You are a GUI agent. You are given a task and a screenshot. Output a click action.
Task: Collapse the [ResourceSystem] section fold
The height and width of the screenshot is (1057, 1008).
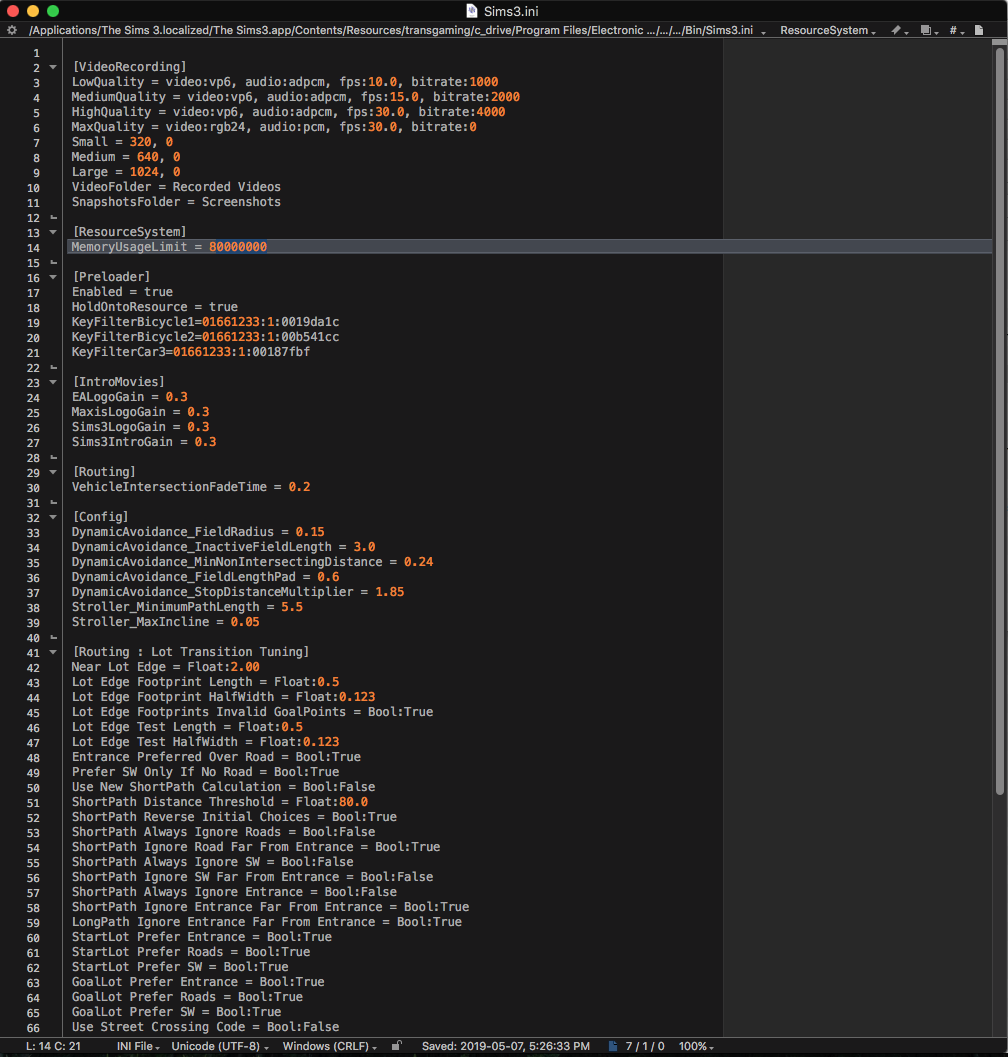(53, 233)
